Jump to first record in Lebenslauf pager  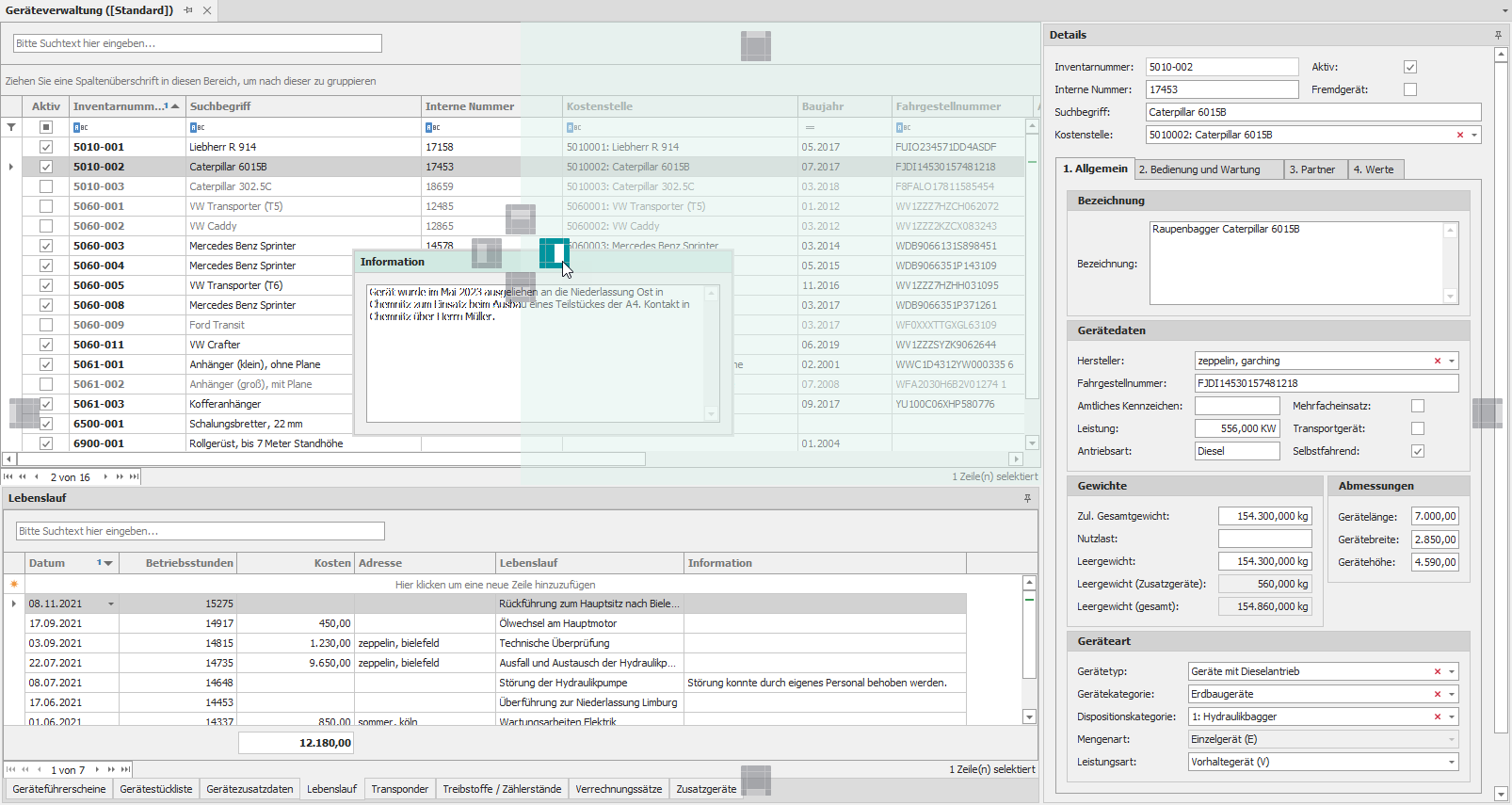[11, 769]
